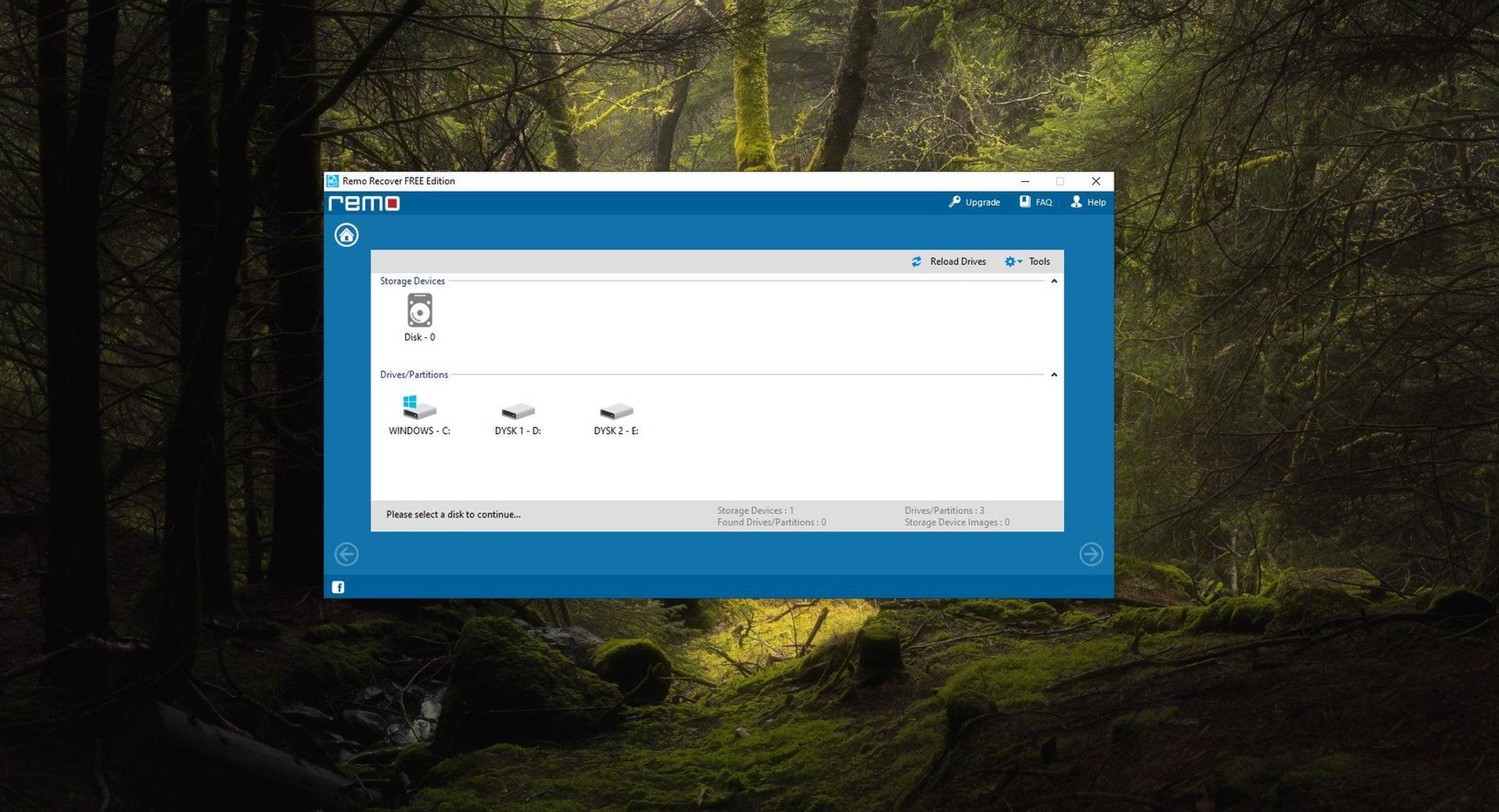Minimize the Remo Recover window
This screenshot has height=812, width=1499.
click(1025, 181)
